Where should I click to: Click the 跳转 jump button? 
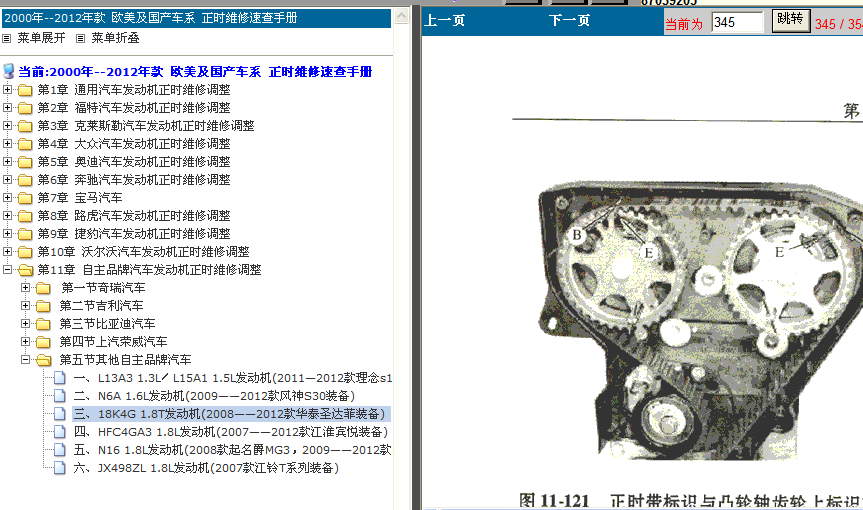coord(791,20)
